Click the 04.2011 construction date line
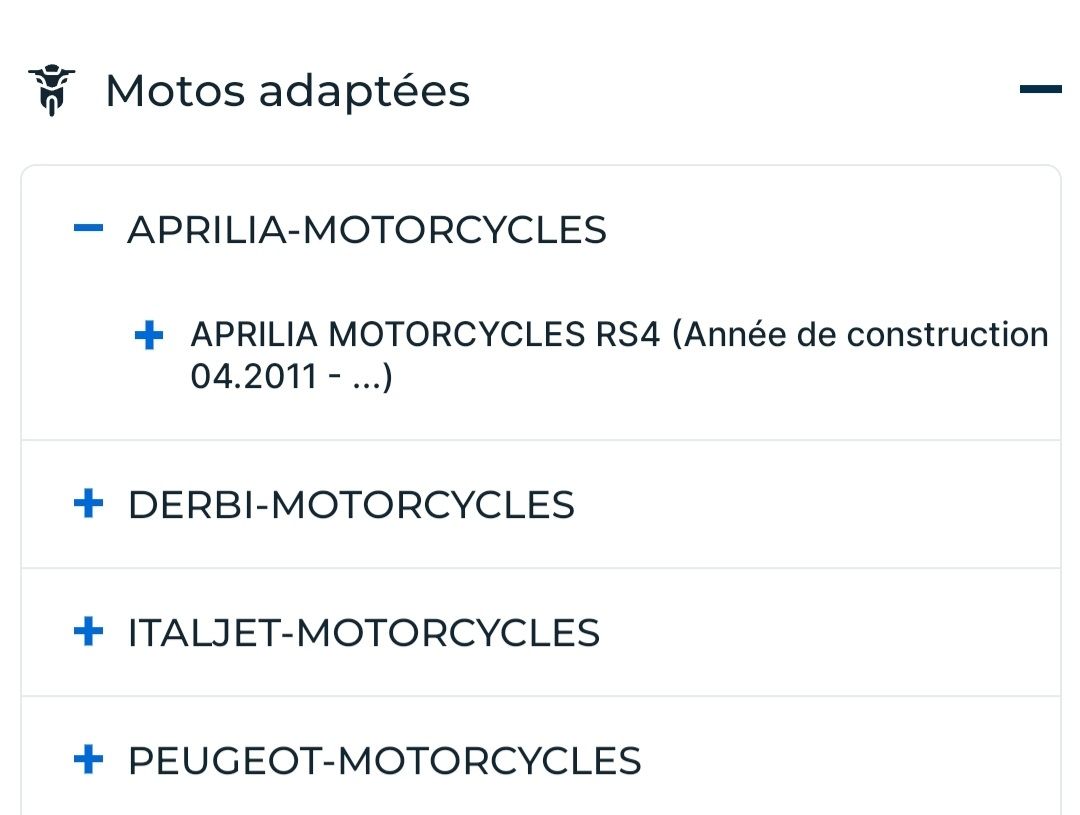This screenshot has height=815, width=1080. 290,379
